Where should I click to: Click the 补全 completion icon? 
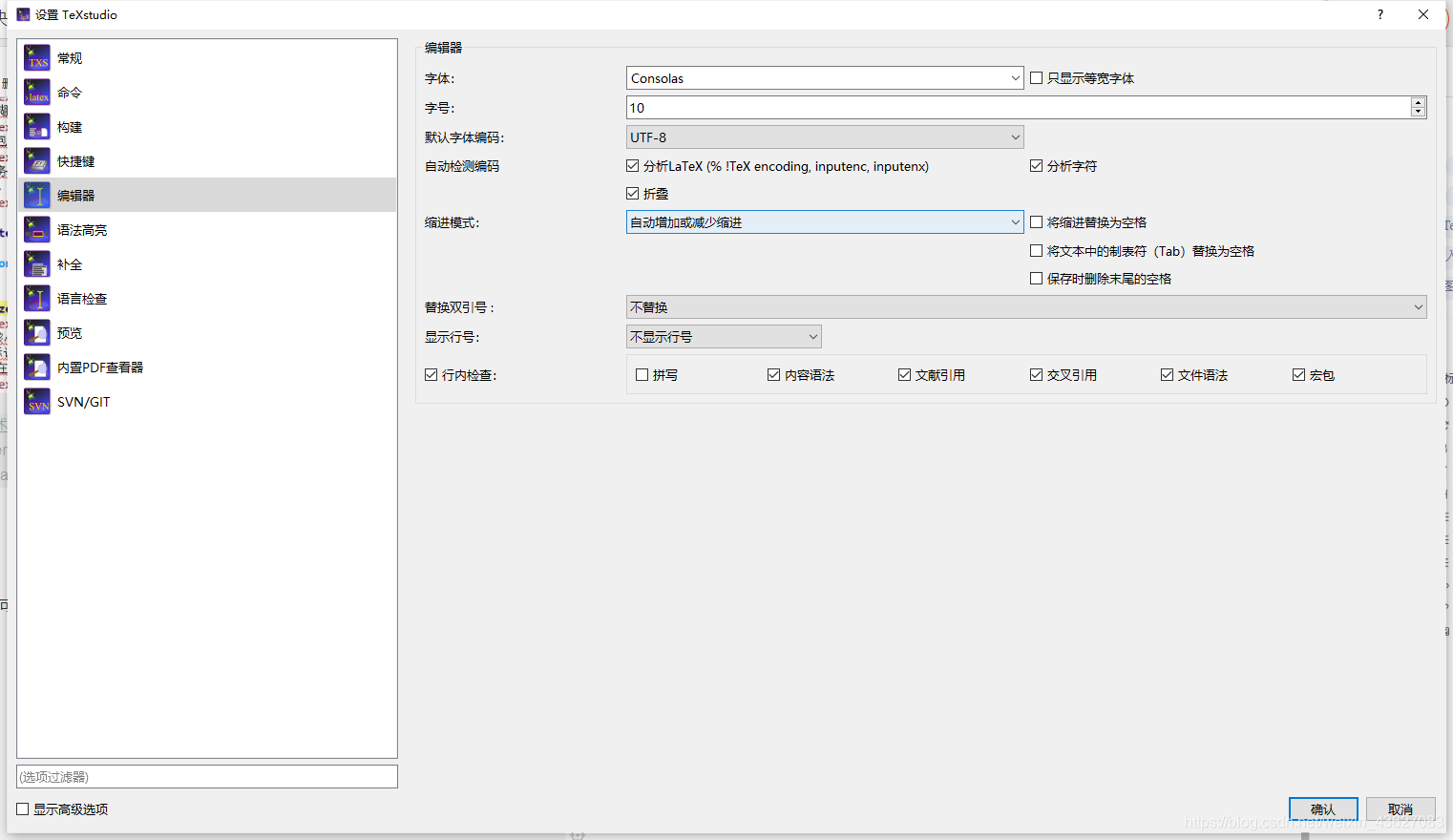37,264
